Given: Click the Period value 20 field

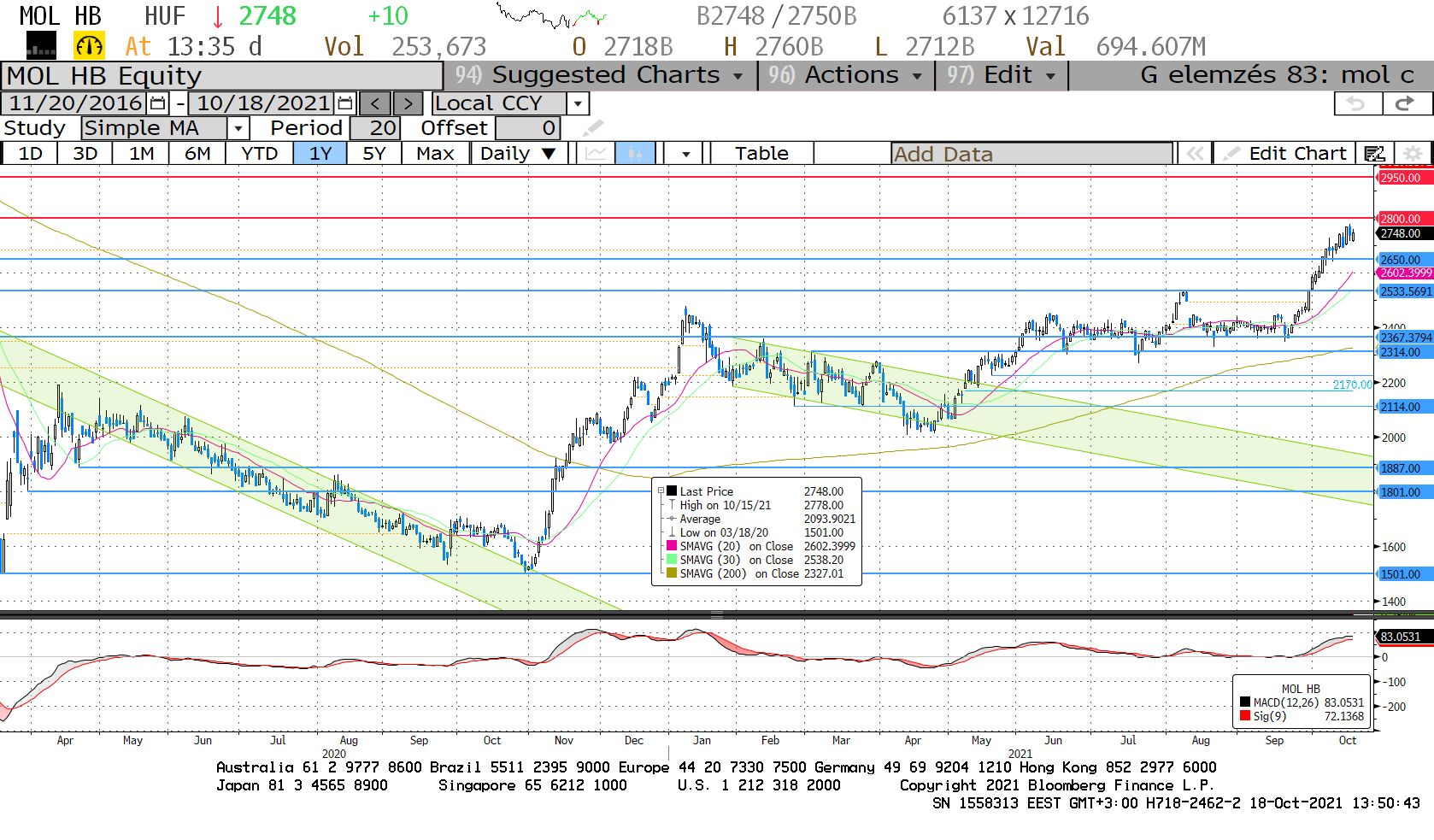Looking at the screenshot, I should [x=373, y=128].
